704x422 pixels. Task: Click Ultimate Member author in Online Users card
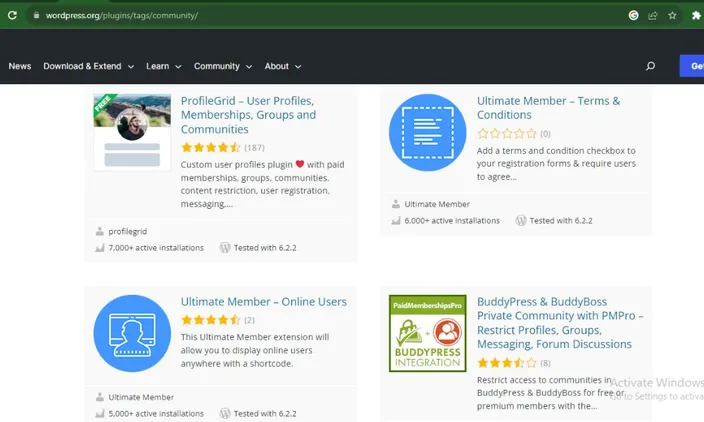141,397
